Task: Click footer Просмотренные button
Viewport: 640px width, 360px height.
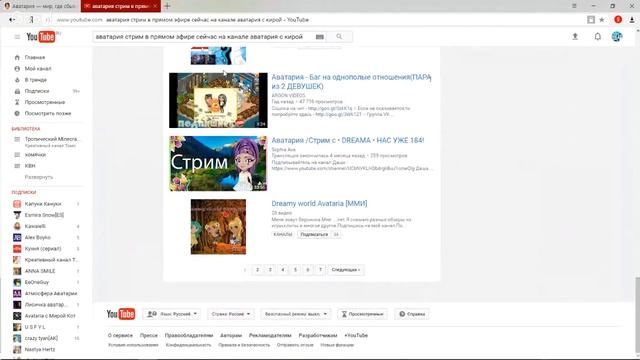Action: (362, 314)
